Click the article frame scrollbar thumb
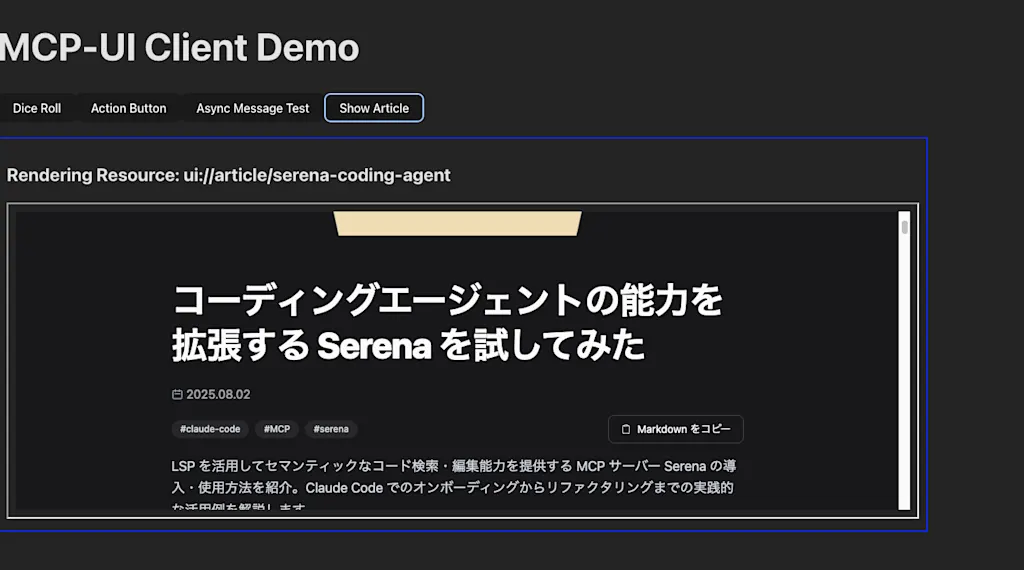Screen dimensions: 1024x570 click(904, 227)
